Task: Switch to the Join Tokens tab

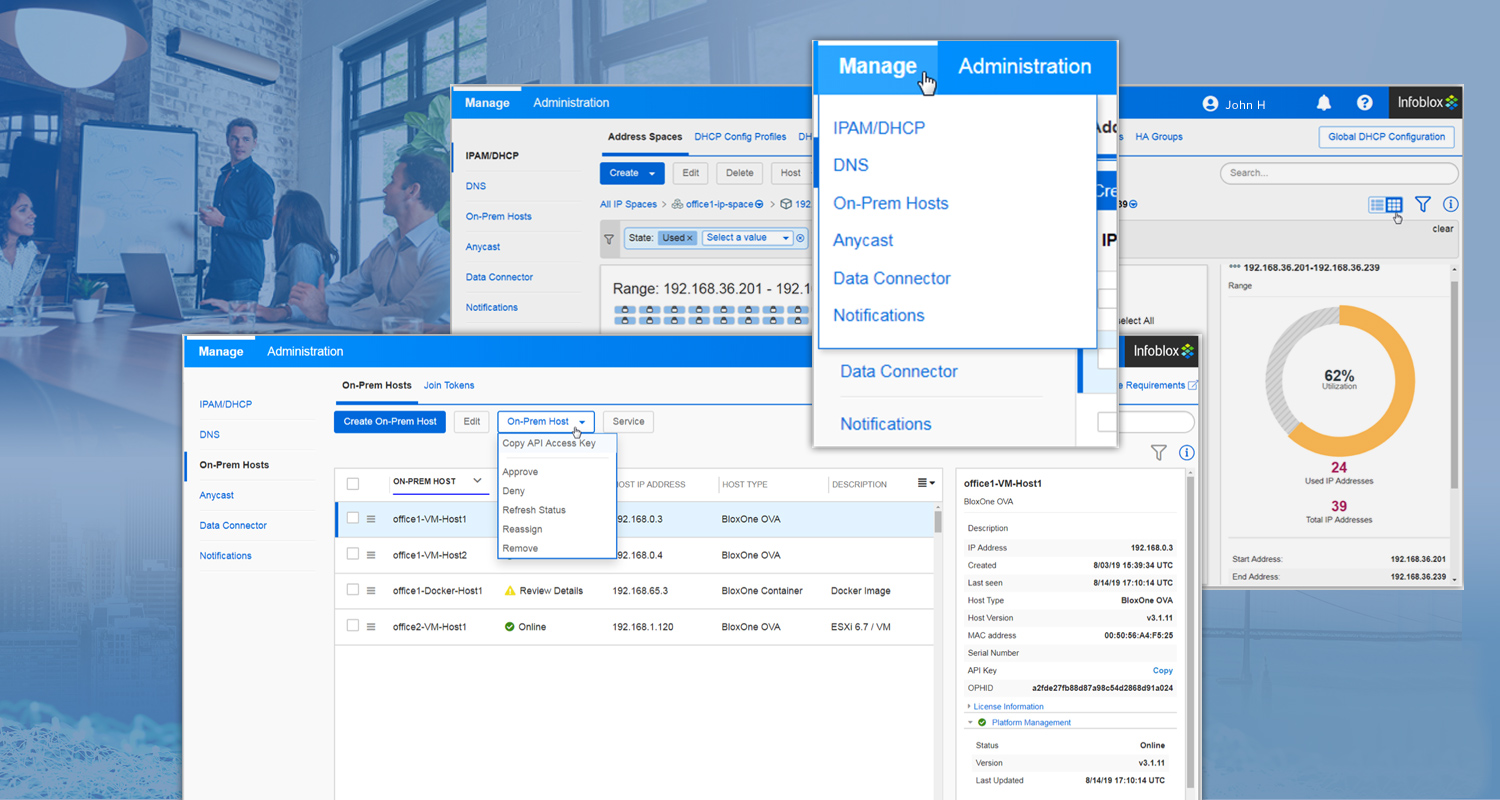Action: click(x=449, y=385)
